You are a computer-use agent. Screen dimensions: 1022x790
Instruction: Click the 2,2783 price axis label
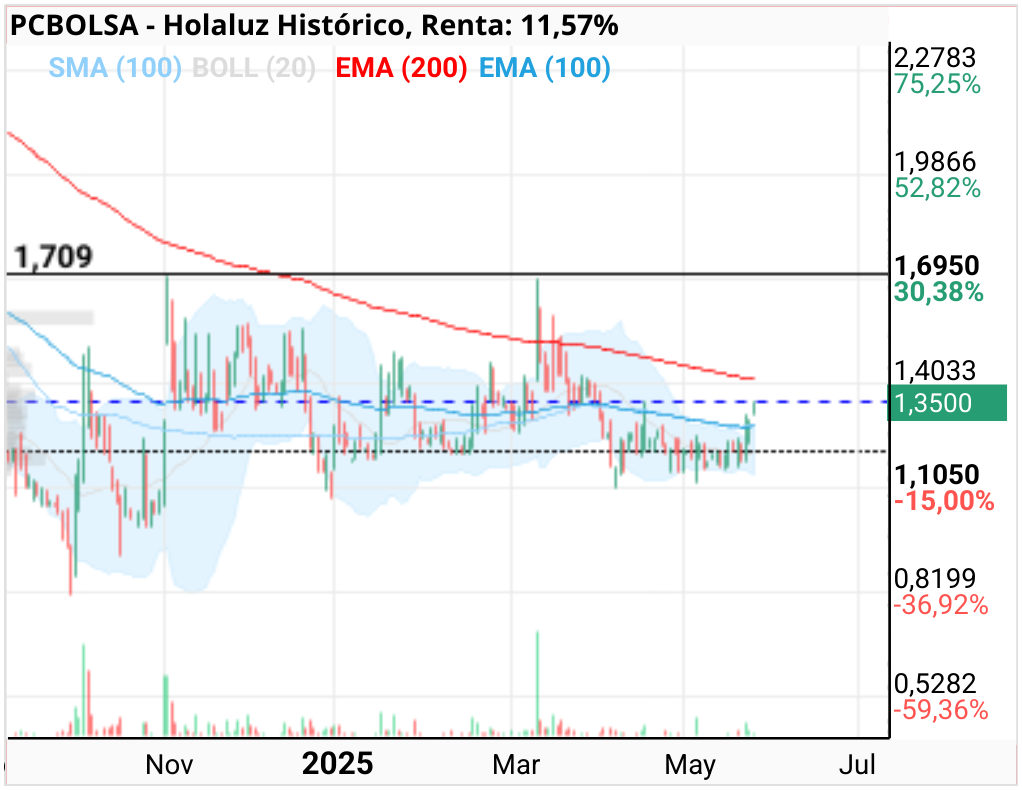935,58
